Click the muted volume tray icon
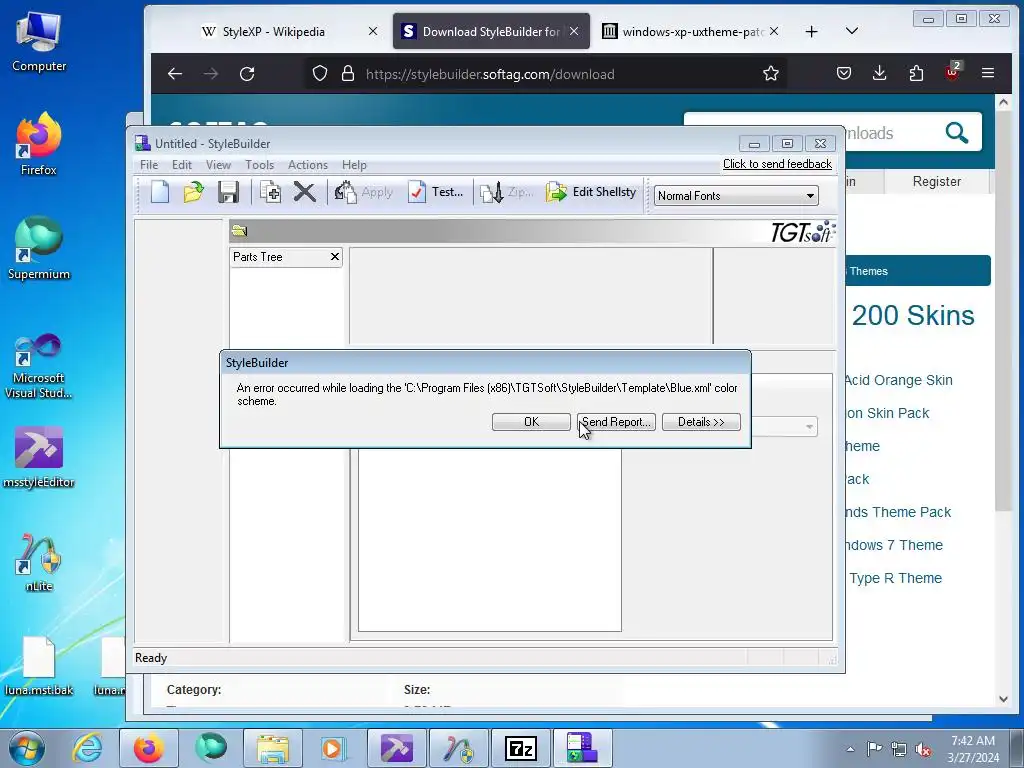This screenshot has width=1024, height=768. pos(923,749)
